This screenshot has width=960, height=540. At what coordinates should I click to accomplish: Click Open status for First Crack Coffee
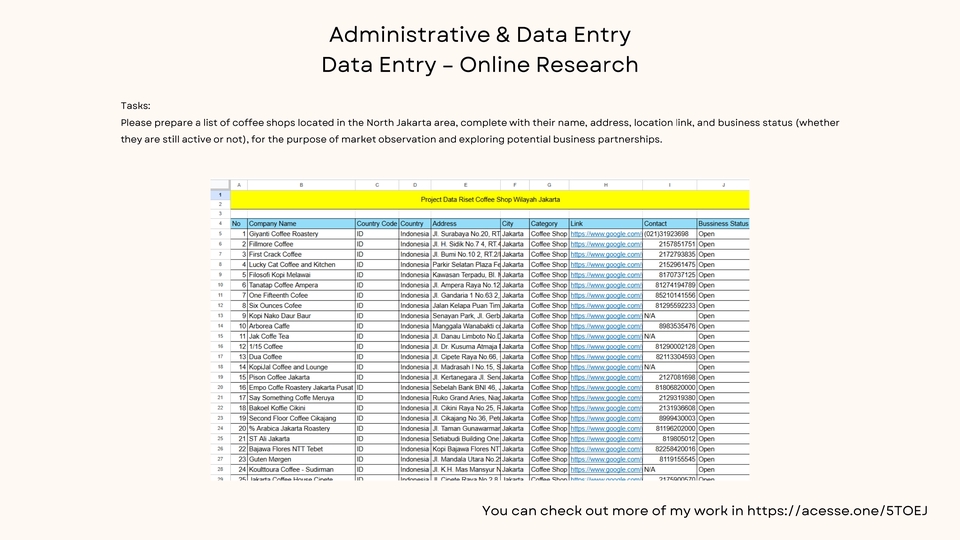click(x=722, y=255)
